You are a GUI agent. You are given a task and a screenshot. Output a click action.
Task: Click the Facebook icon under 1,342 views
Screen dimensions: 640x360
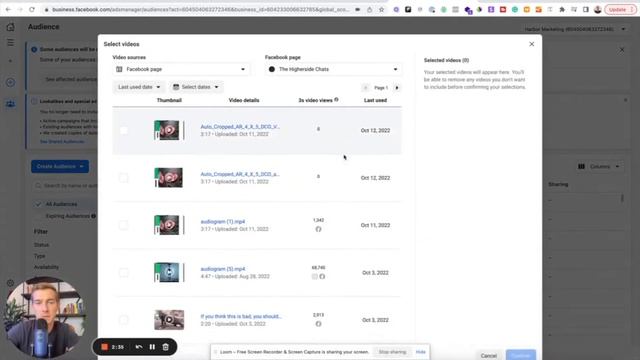coord(318,229)
